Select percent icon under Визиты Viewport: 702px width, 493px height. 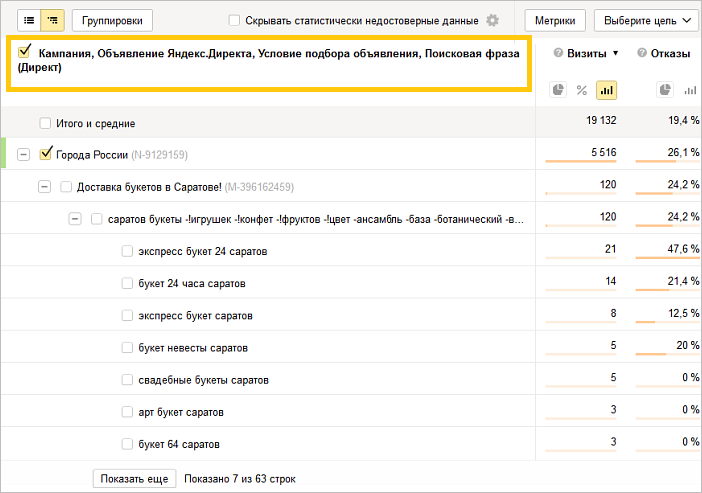[x=582, y=90]
